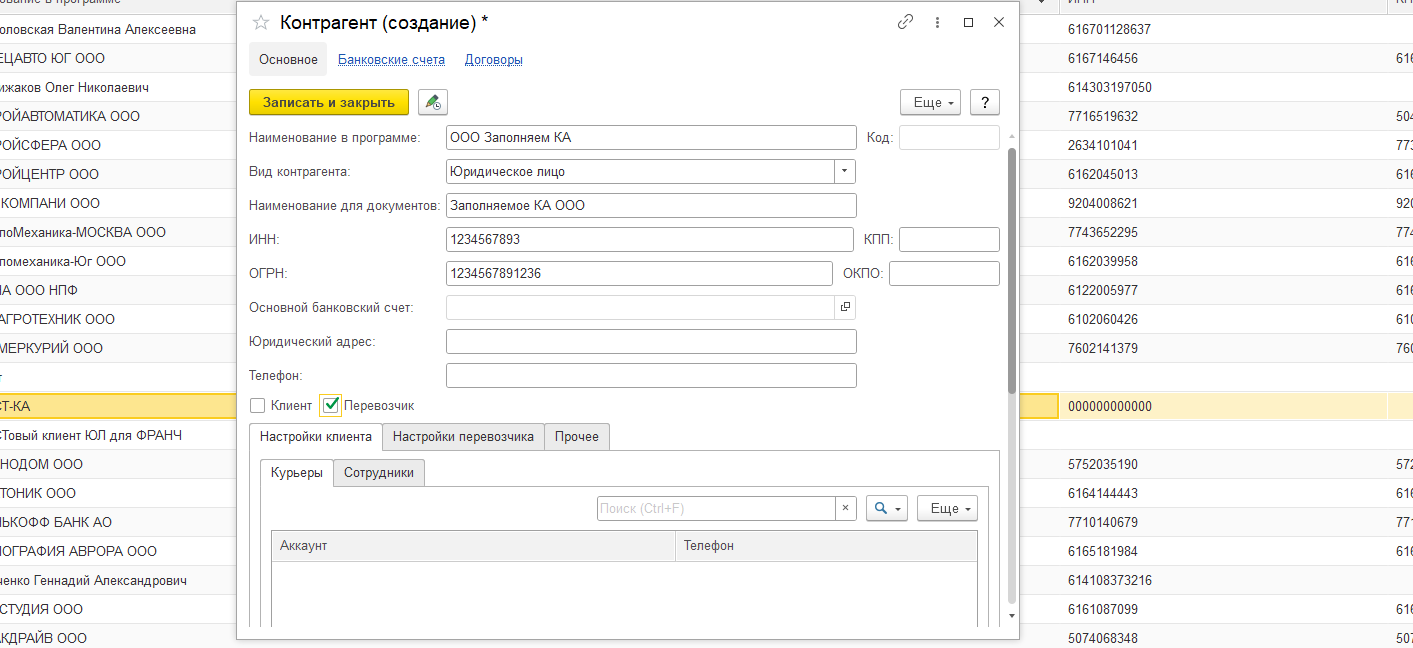Clear the search field with the X
The height and width of the screenshot is (648, 1413).
pos(846,508)
